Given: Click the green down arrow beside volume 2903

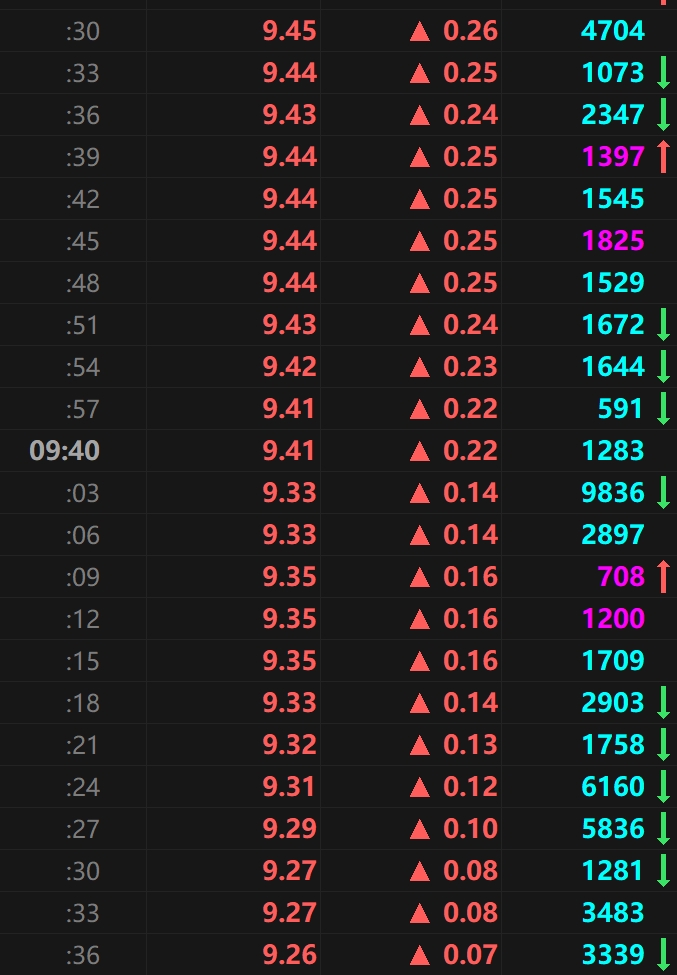Looking at the screenshot, I should (663, 702).
